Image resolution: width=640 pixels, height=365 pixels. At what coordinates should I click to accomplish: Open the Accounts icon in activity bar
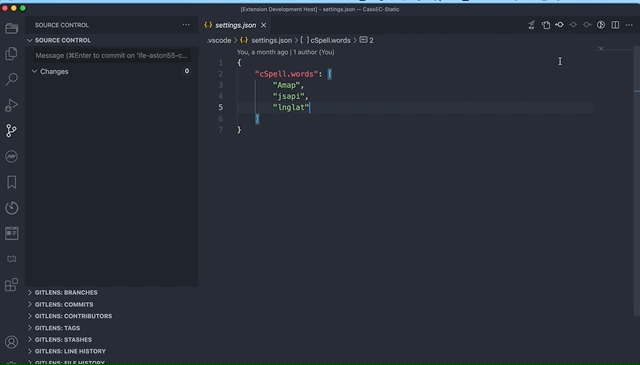11,342
